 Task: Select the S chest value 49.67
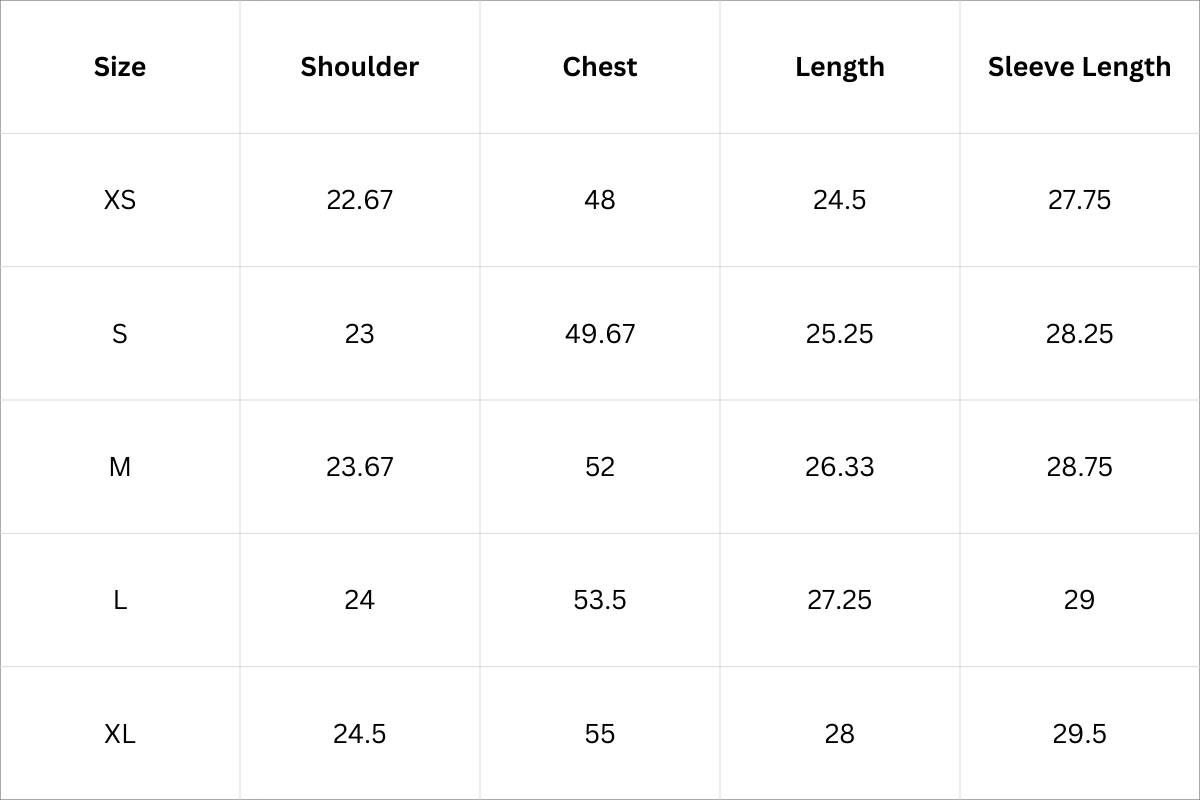[x=600, y=334]
